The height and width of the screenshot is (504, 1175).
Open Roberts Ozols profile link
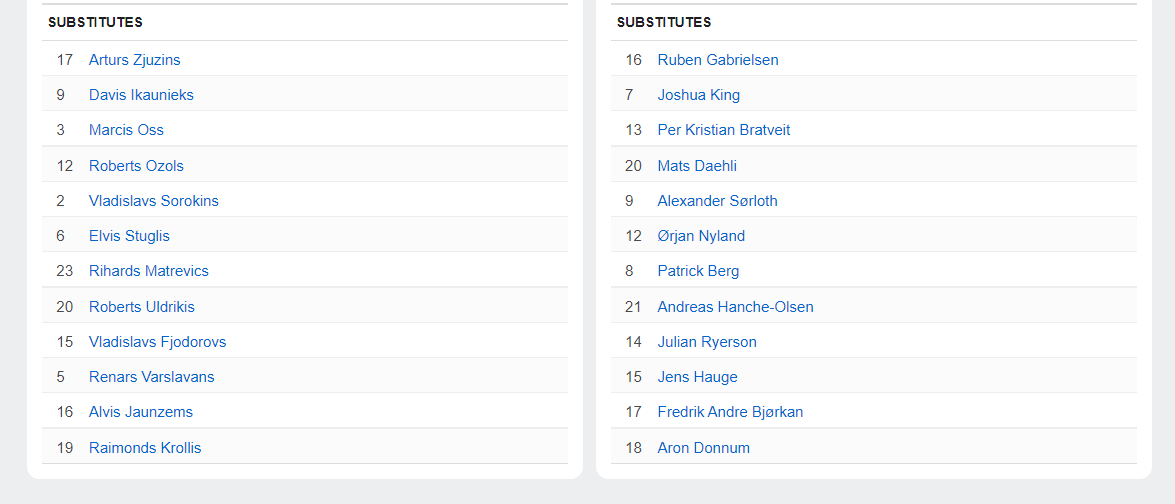(136, 166)
